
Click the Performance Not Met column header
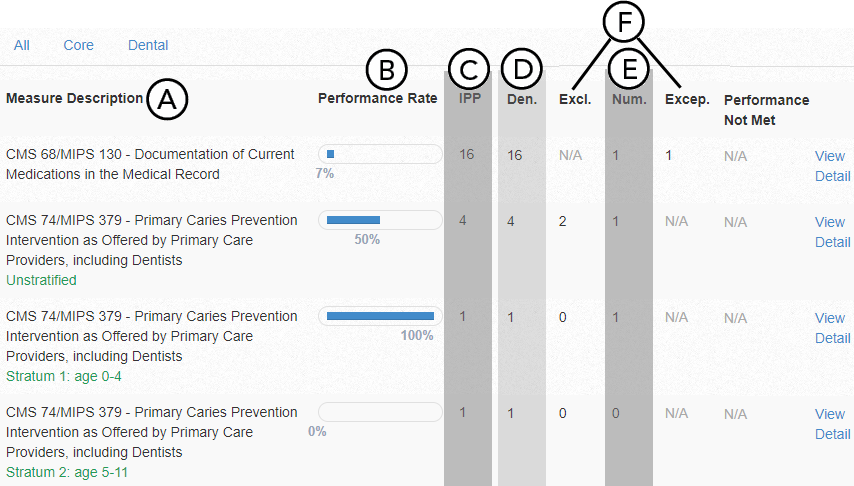pos(766,110)
